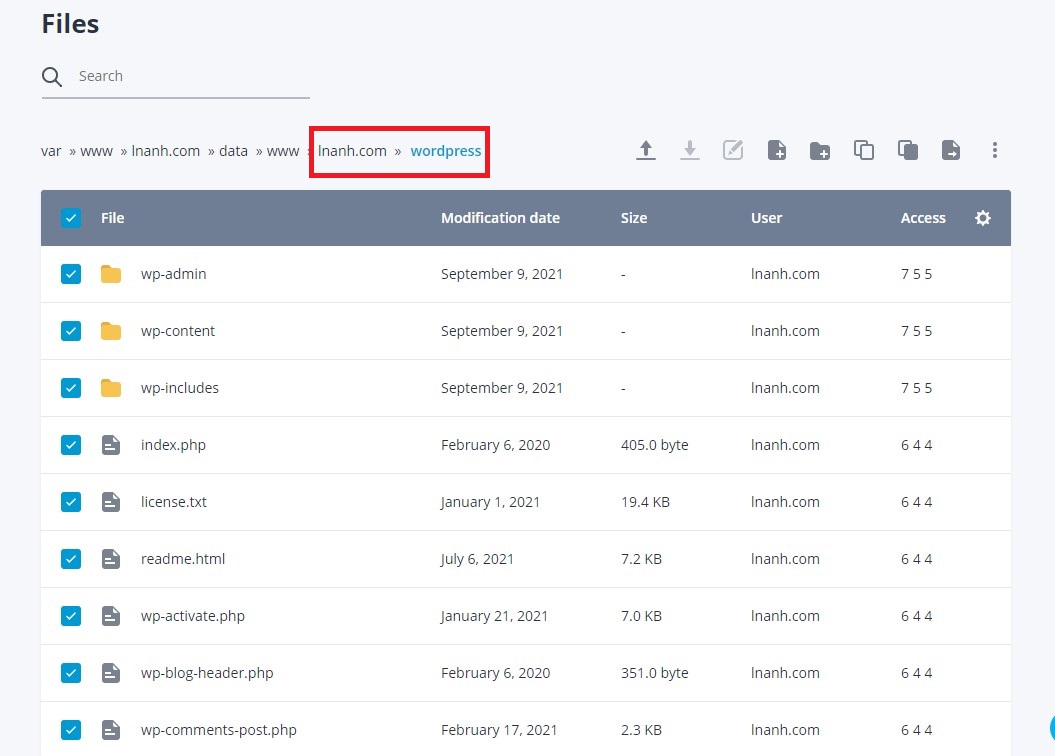The width and height of the screenshot is (1055, 756).
Task: Click the Download arrow icon in the toolbar
Action: pyautogui.click(x=690, y=150)
